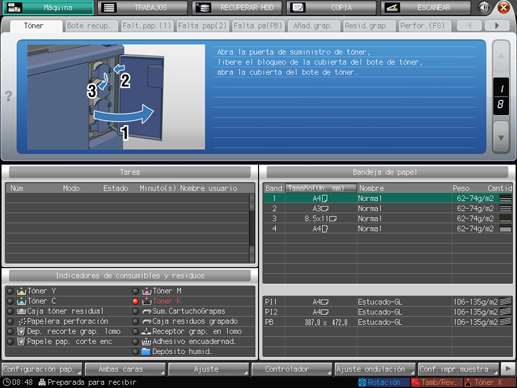
Task: Show more bottom buttons with right arrow
Action: pyautogui.click(x=508, y=369)
